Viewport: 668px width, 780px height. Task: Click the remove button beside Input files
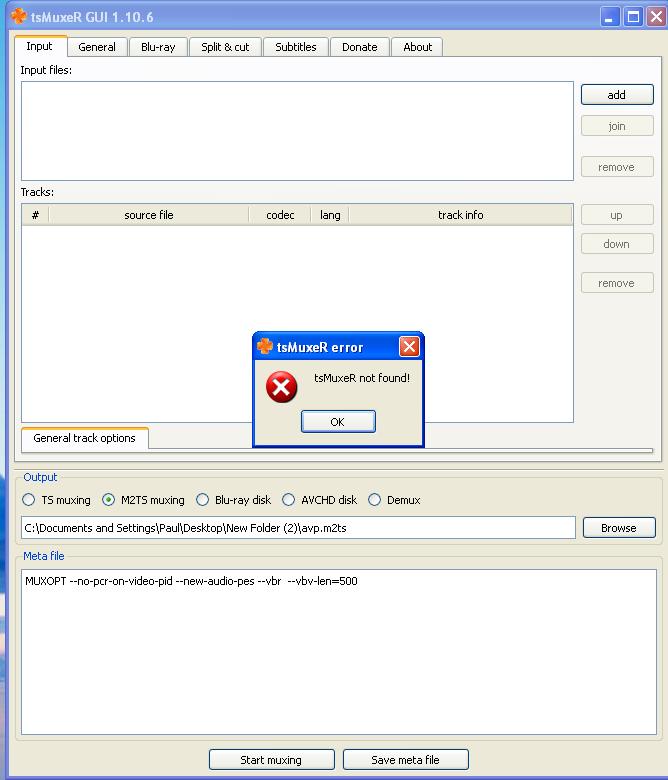(x=617, y=167)
